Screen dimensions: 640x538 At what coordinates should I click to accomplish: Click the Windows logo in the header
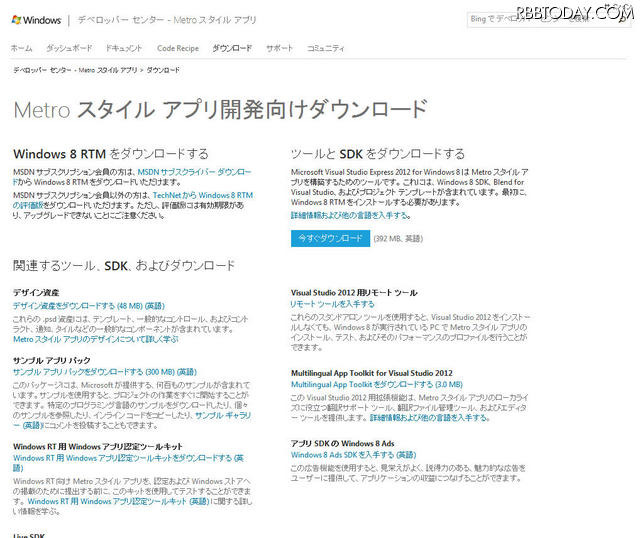[x=36, y=20]
